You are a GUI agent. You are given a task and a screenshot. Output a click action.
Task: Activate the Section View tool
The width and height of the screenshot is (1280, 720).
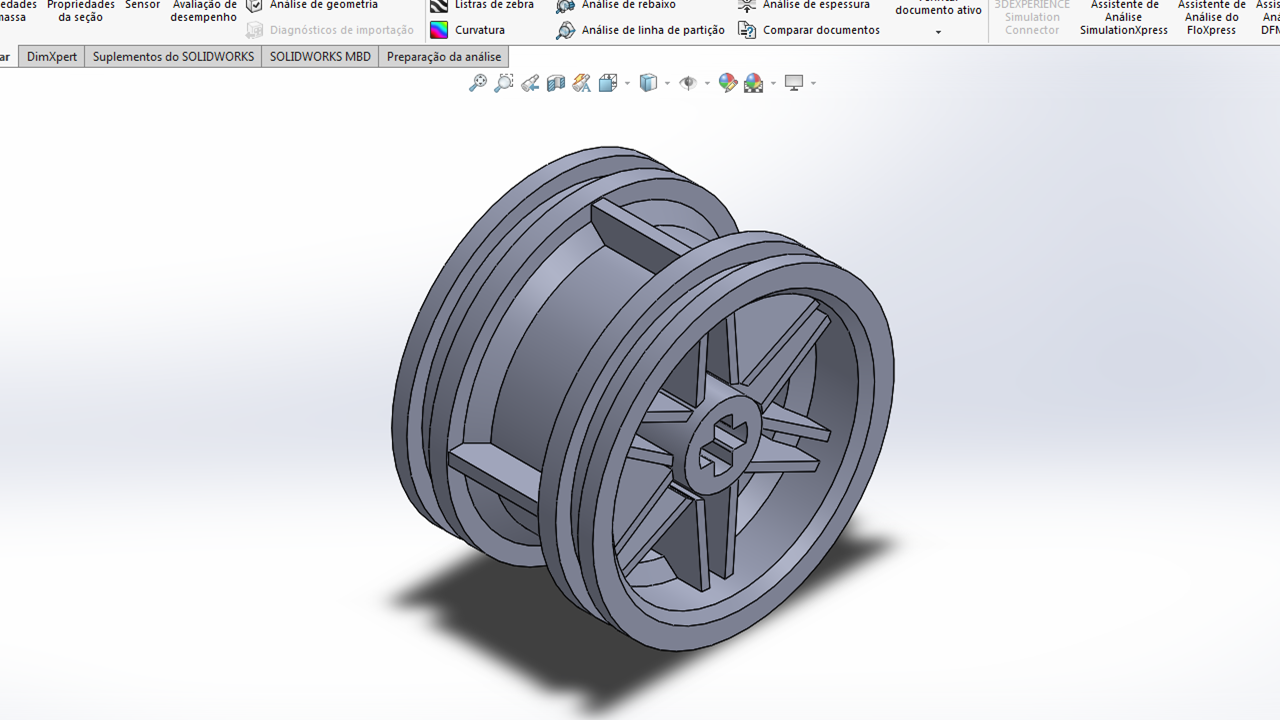(556, 83)
